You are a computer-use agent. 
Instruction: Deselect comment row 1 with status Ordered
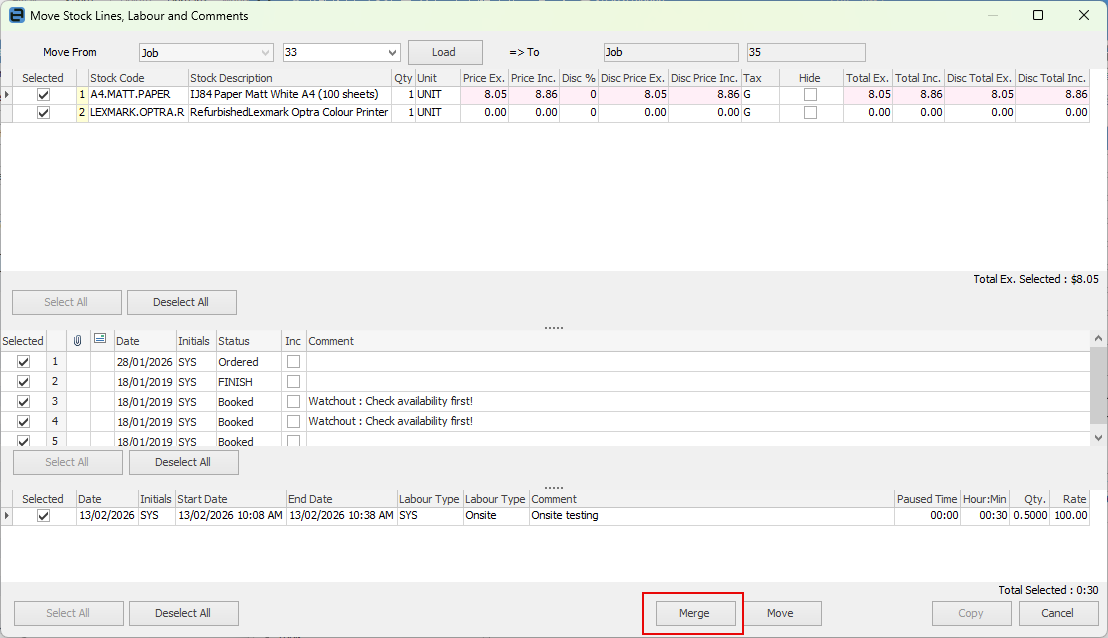point(23,362)
